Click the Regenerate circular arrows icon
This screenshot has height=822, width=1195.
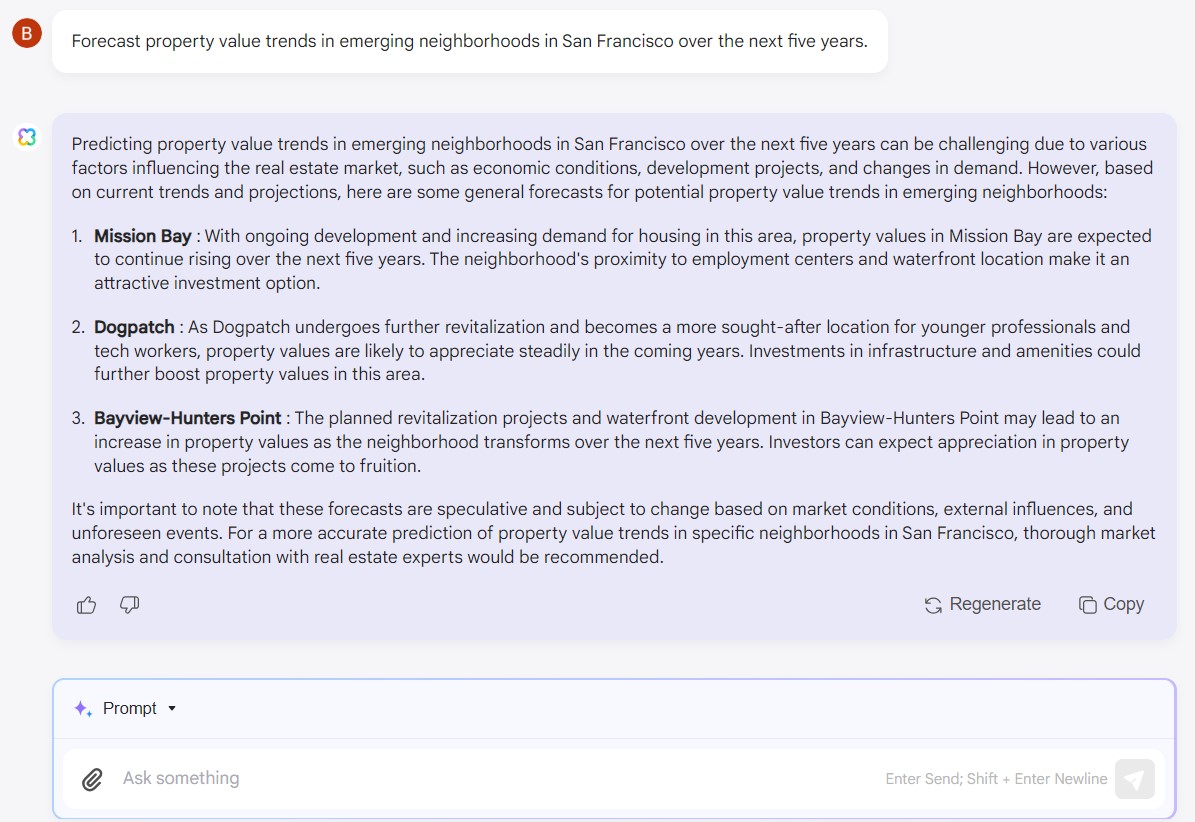point(933,605)
